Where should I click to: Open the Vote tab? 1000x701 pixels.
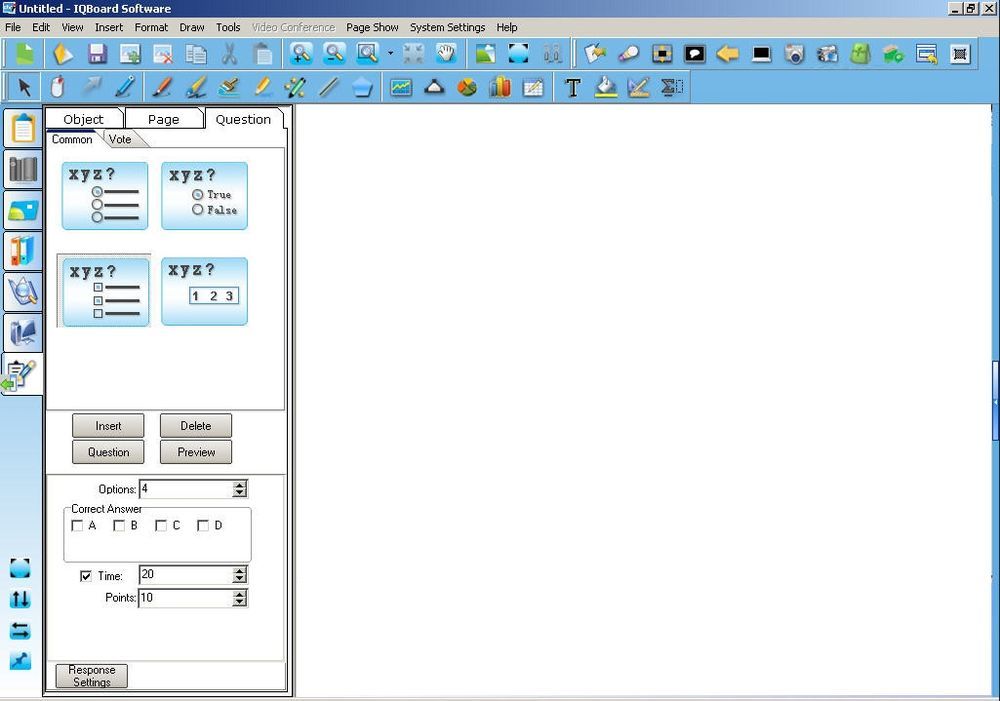[120, 139]
